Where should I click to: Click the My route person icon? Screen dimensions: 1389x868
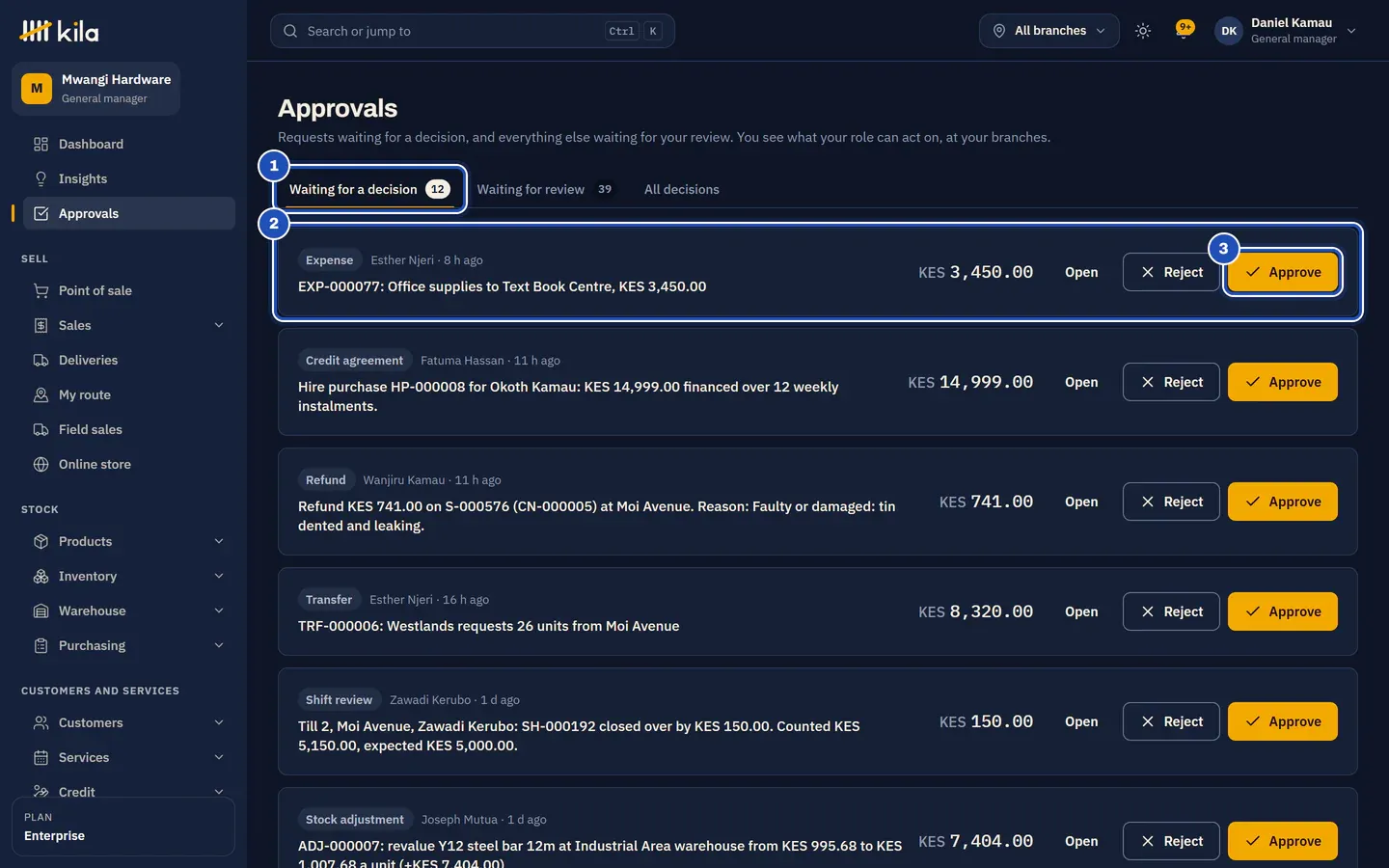[41, 394]
